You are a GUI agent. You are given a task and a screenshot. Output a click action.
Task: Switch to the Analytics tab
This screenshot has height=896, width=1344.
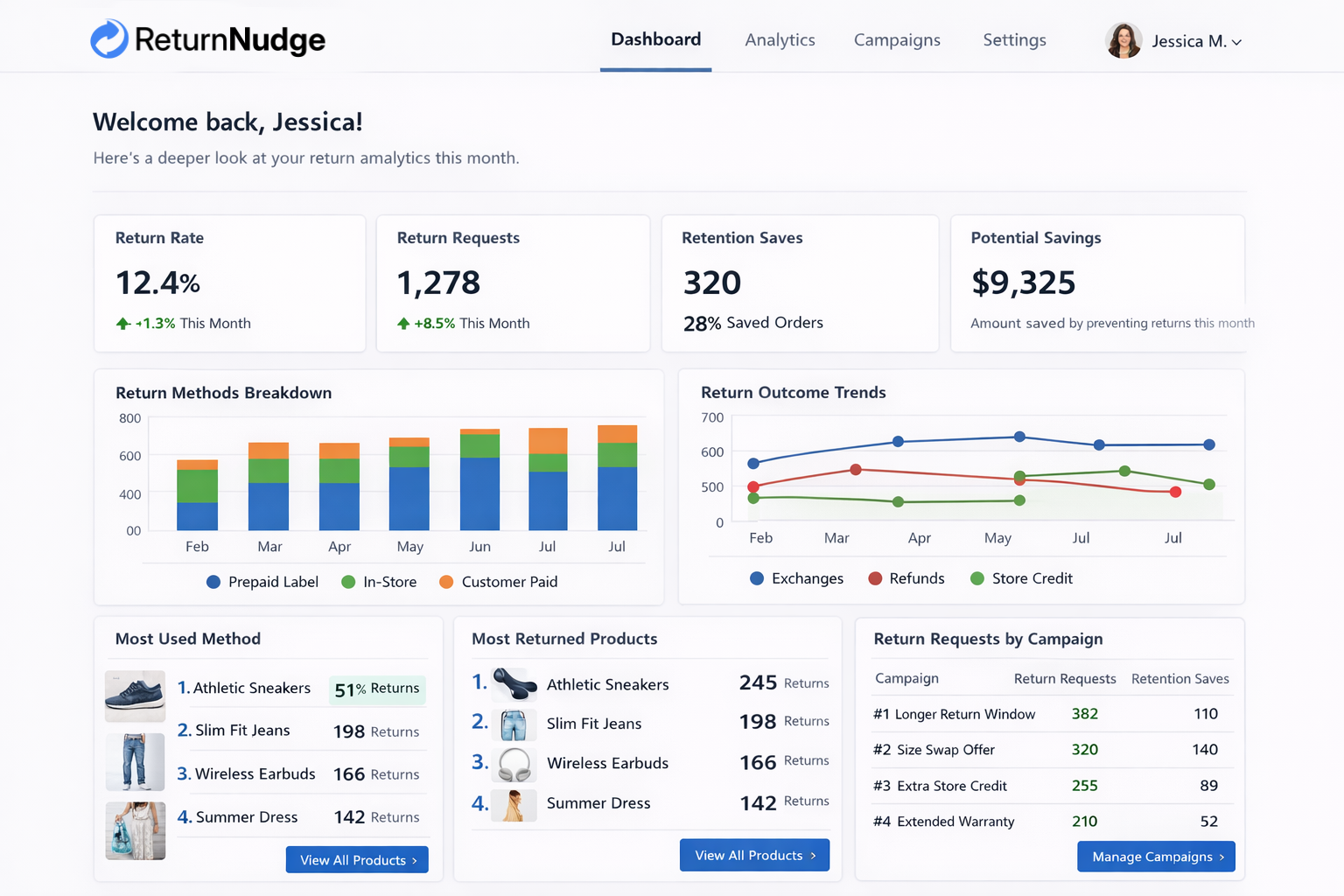[x=780, y=40]
